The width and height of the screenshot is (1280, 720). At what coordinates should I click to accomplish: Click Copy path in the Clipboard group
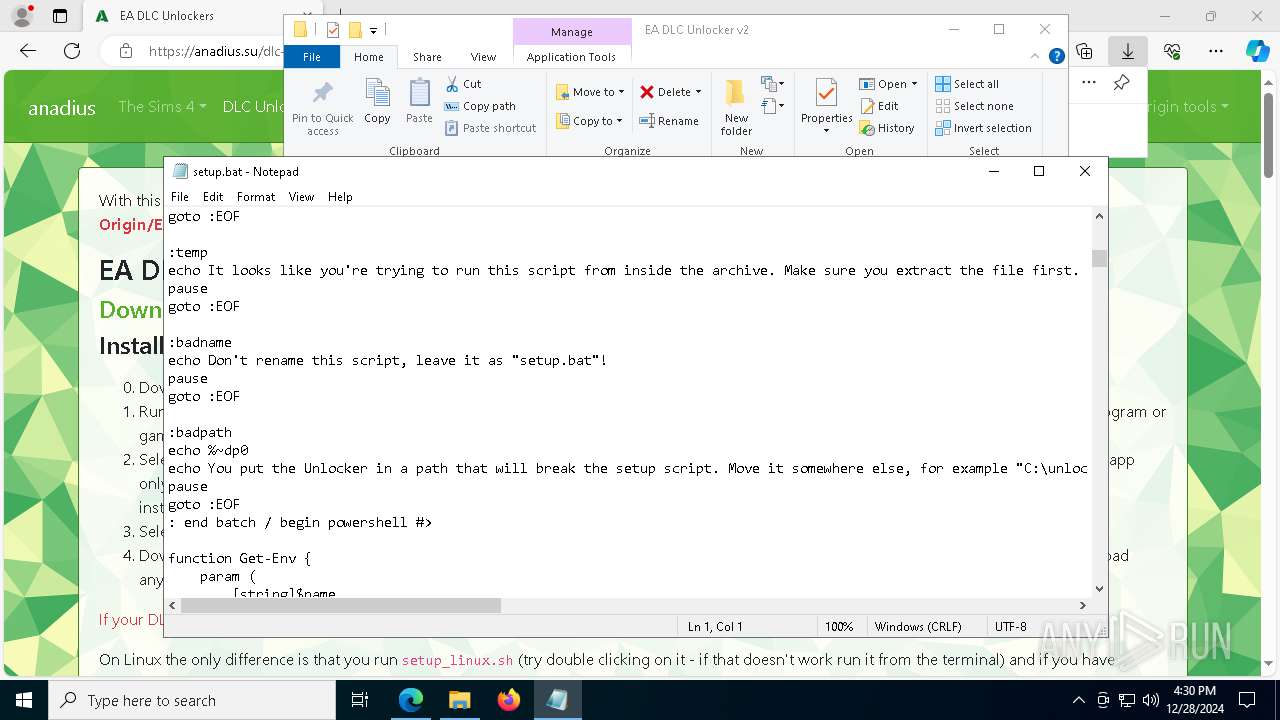pos(480,106)
